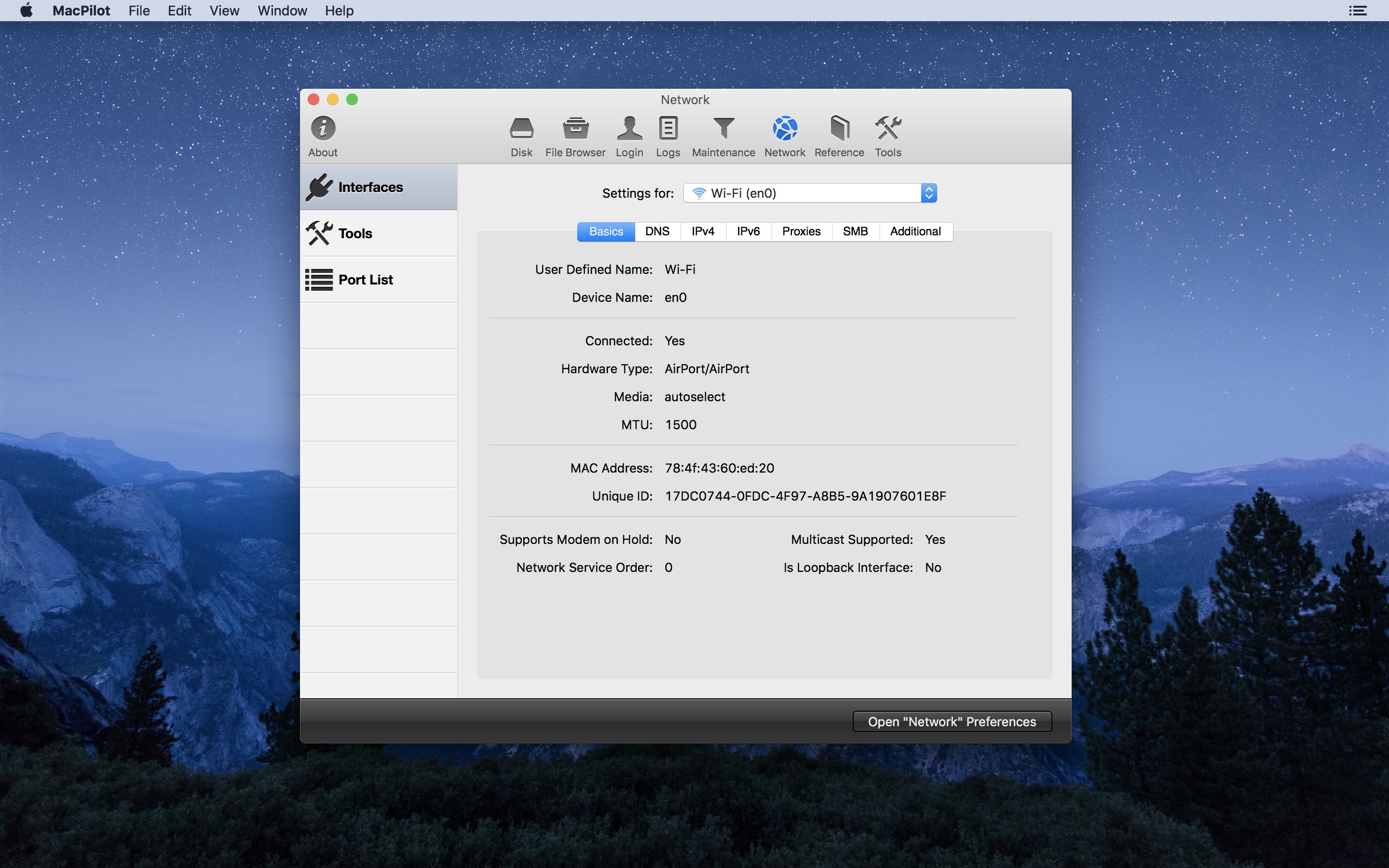Minimize the Network window

[x=333, y=99]
